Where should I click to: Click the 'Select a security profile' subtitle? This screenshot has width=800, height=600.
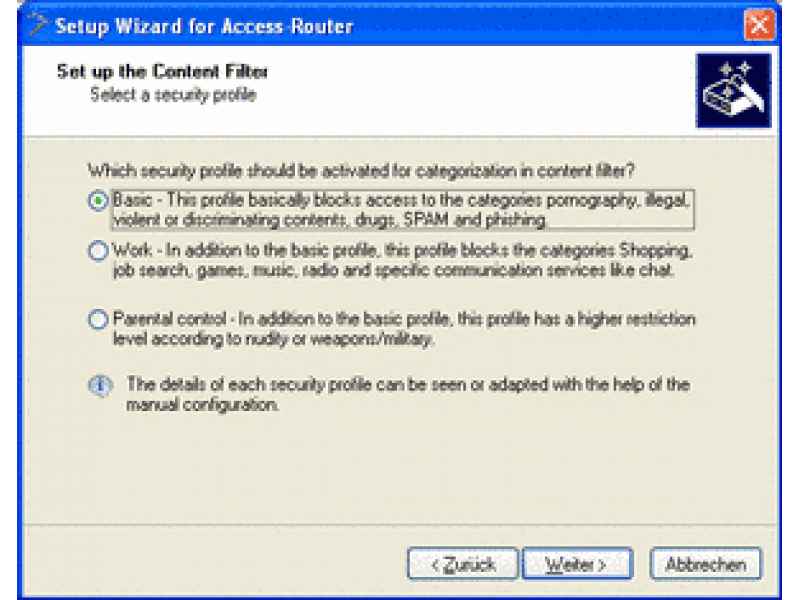point(173,95)
